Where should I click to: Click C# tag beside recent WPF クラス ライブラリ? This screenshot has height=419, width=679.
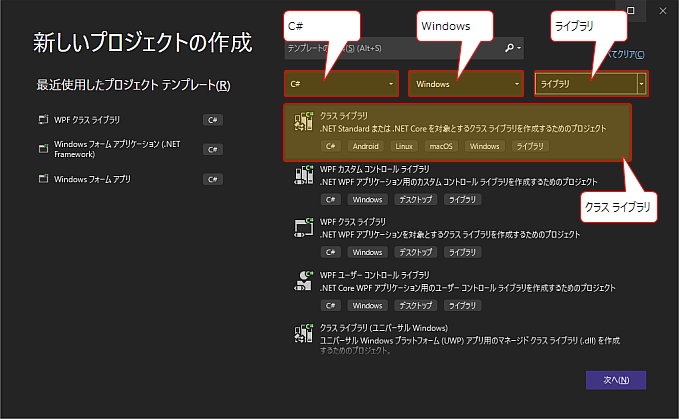tap(213, 120)
